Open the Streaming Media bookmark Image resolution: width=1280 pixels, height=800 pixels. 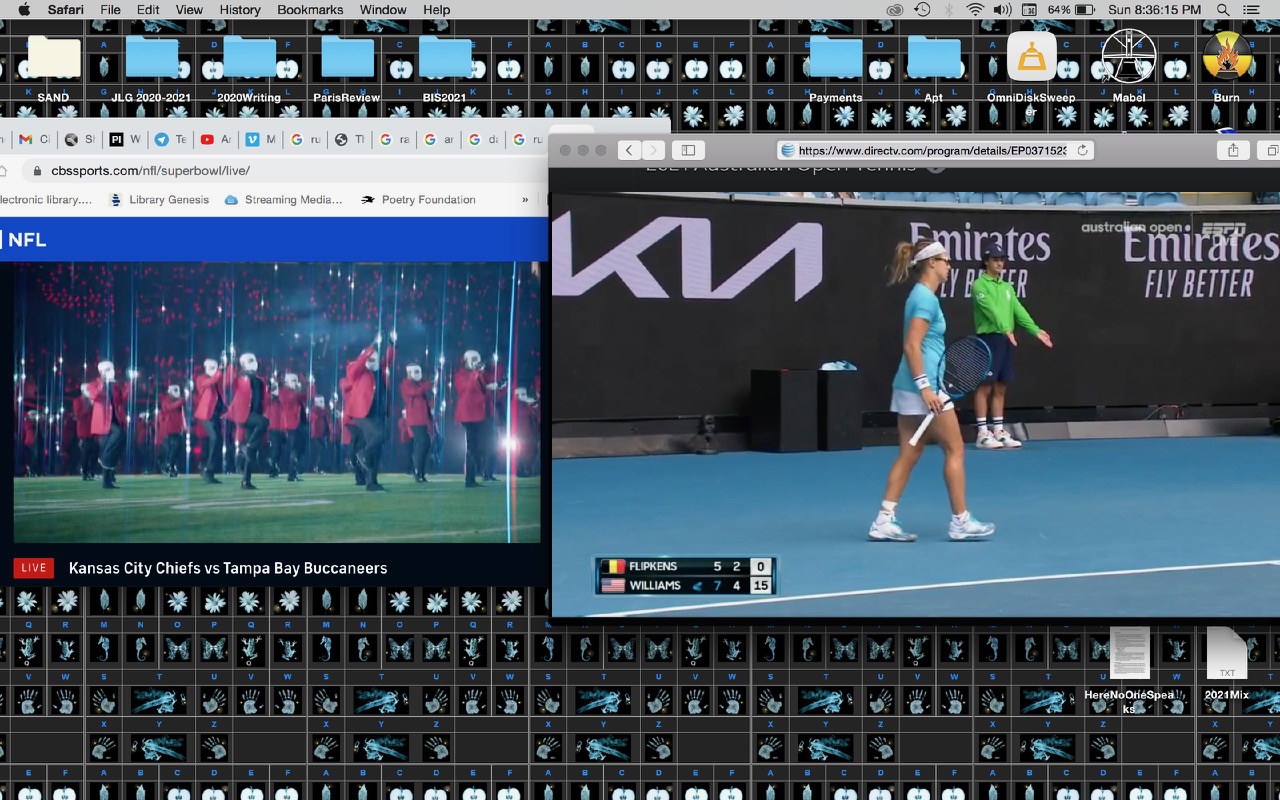[x=284, y=200]
